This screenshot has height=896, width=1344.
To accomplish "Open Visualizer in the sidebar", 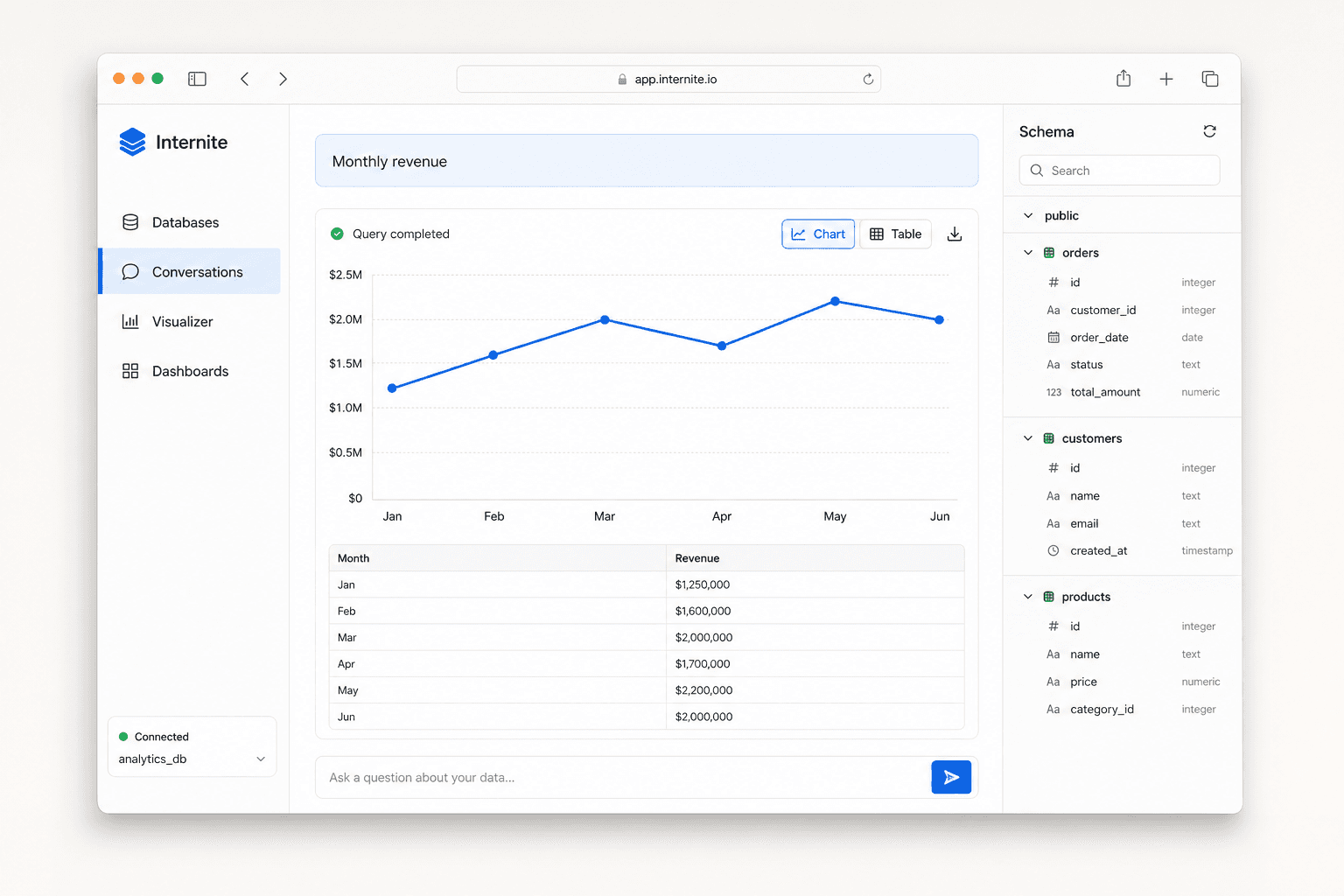I will coord(189,321).
